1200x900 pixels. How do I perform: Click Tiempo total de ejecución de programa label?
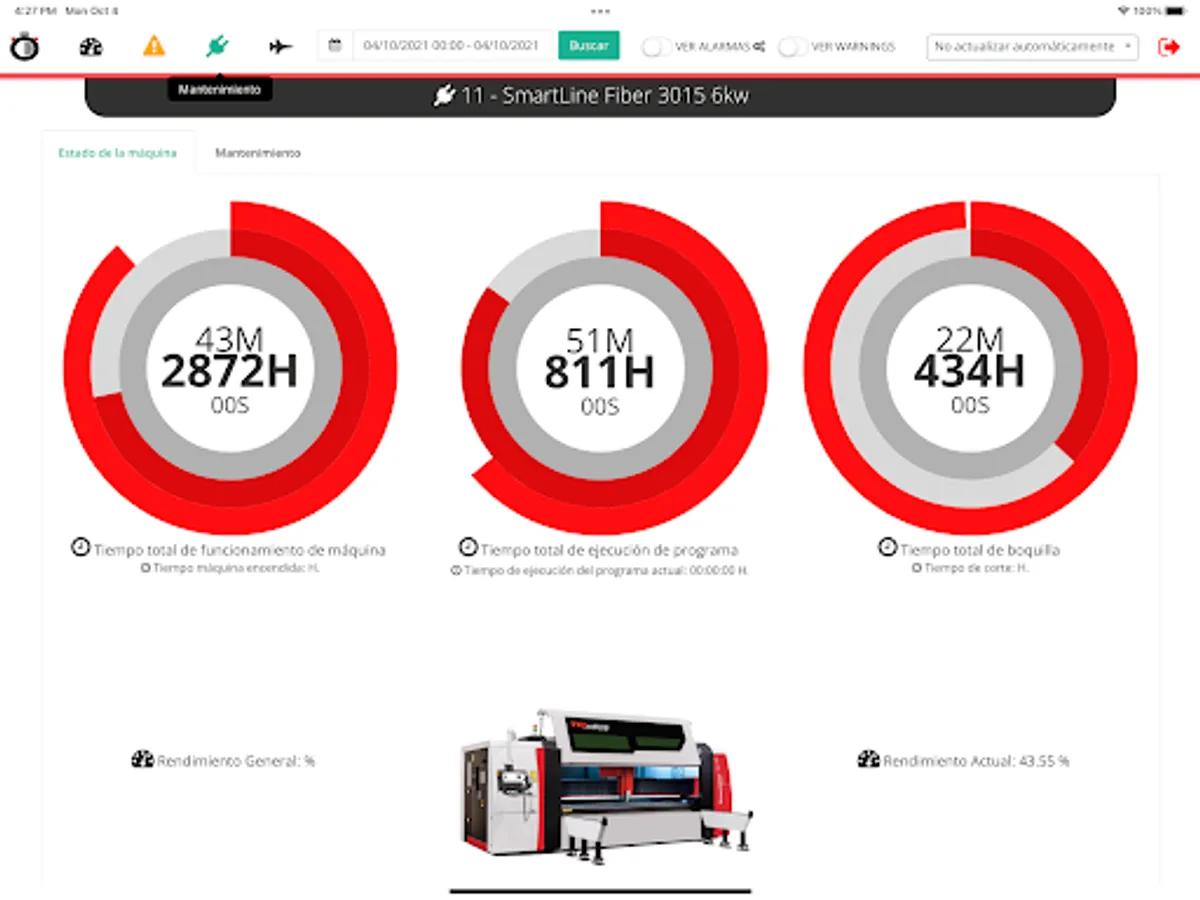(x=609, y=549)
